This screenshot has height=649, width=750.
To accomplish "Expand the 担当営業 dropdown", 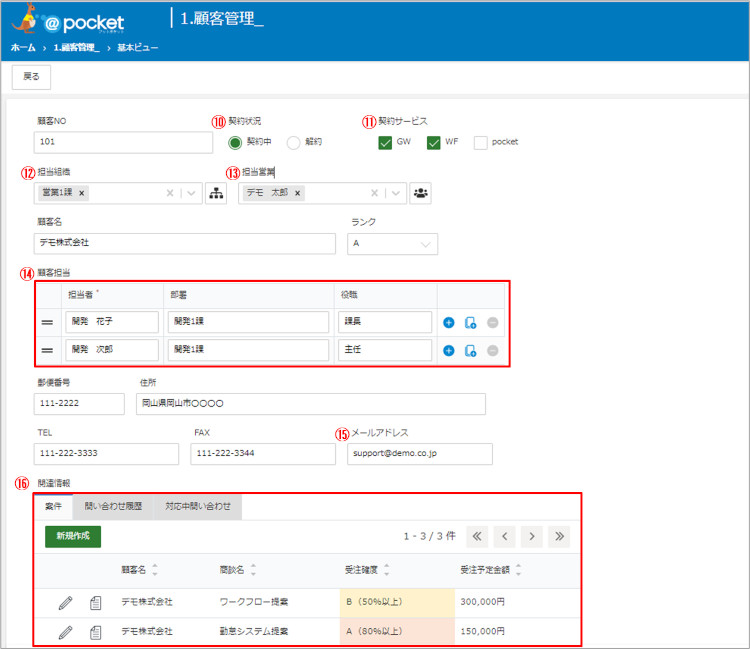I will tap(396, 193).
